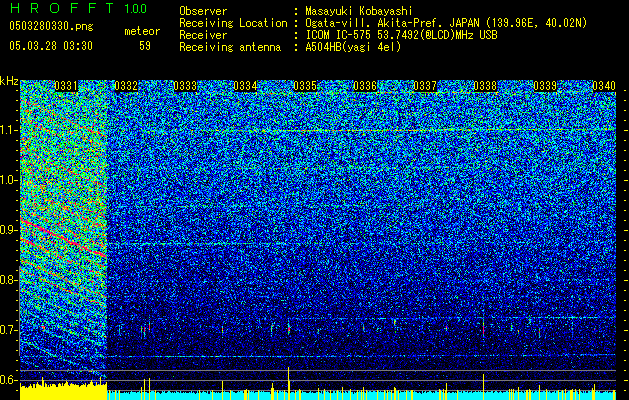Click the 0335 time marker
Screen dimensions: 629x400
click(x=305, y=86)
